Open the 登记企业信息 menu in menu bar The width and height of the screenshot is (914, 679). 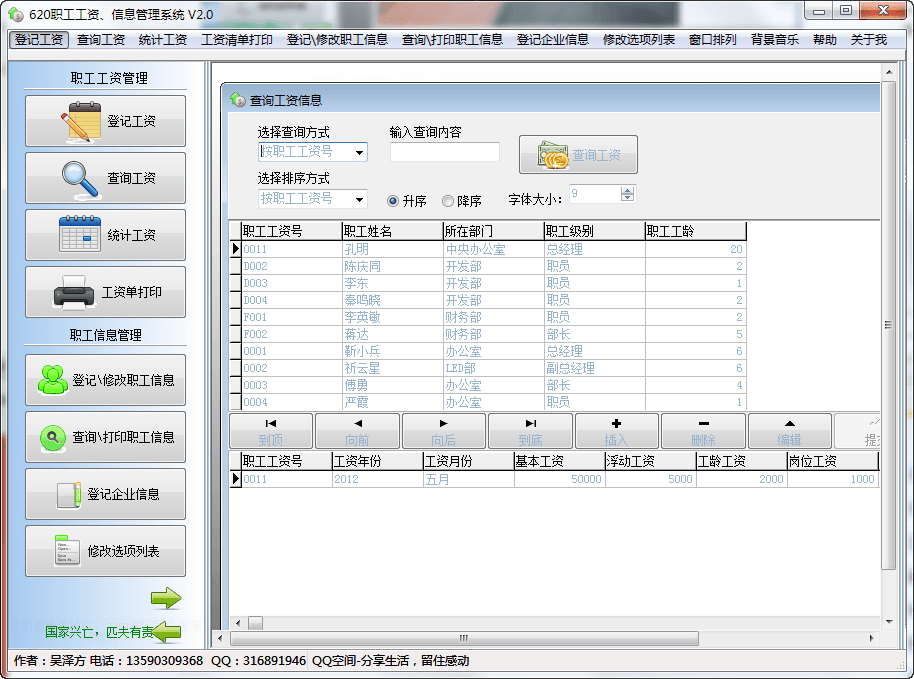553,40
